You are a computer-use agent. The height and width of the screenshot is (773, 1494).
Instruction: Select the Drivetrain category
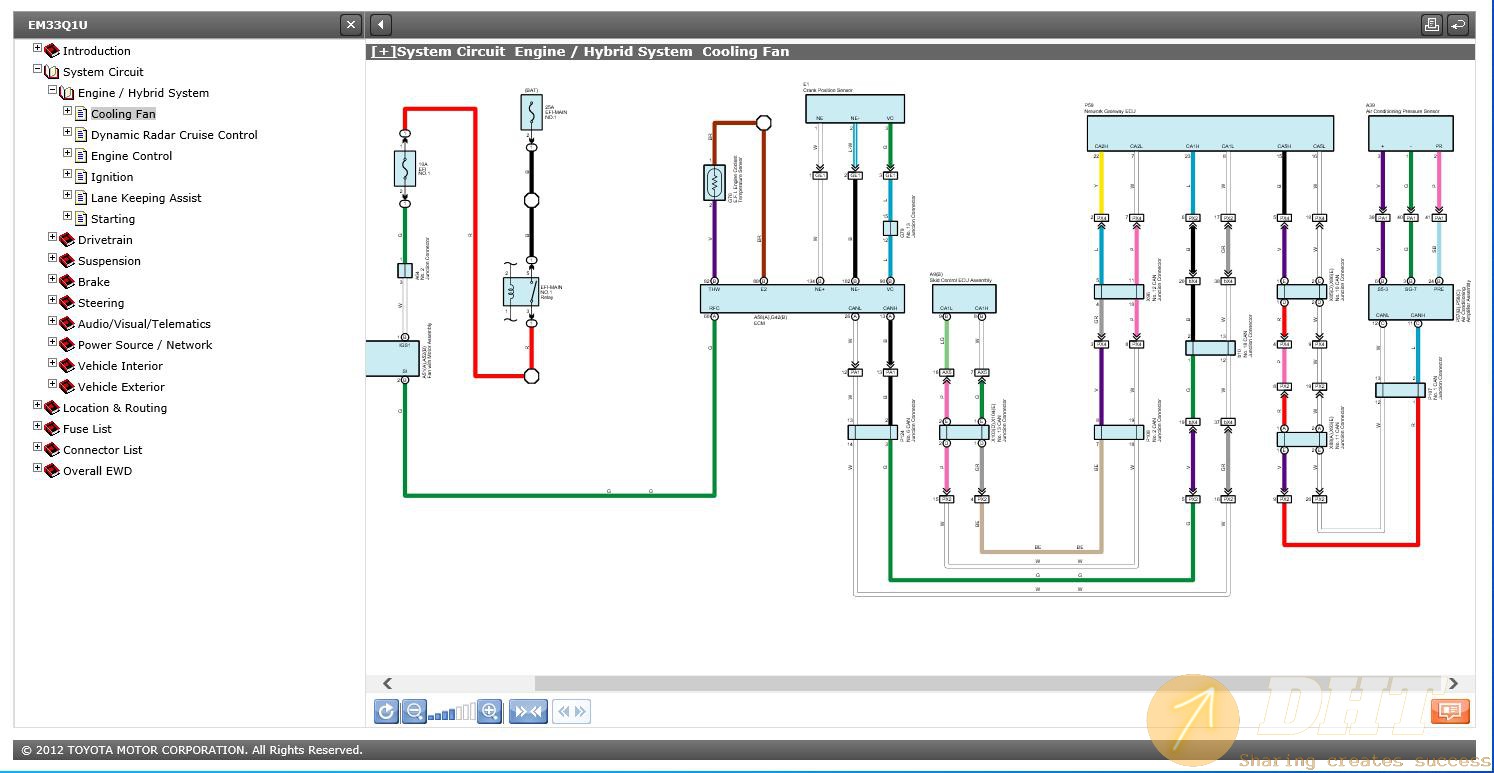coord(105,240)
